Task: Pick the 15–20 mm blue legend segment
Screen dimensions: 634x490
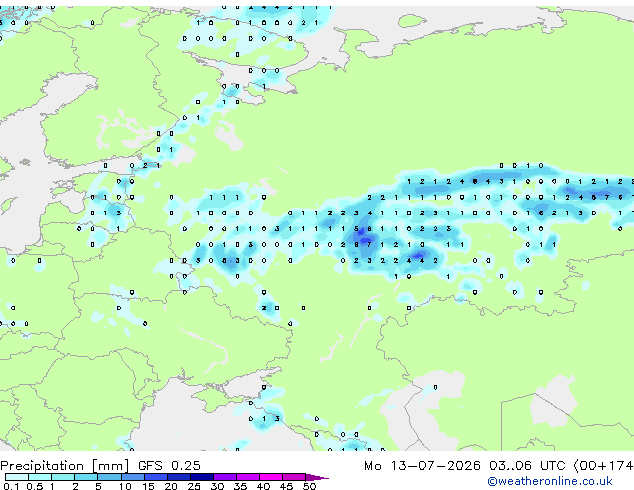Action: (156, 477)
